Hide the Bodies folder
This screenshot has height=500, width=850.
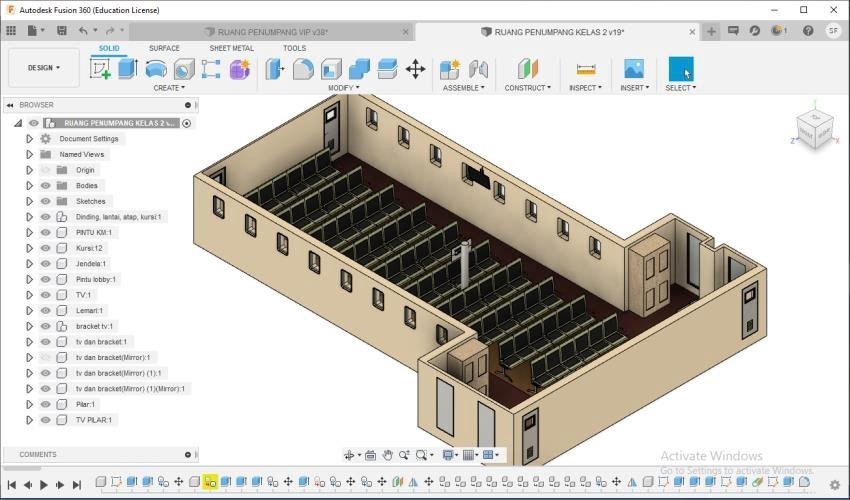(x=46, y=185)
